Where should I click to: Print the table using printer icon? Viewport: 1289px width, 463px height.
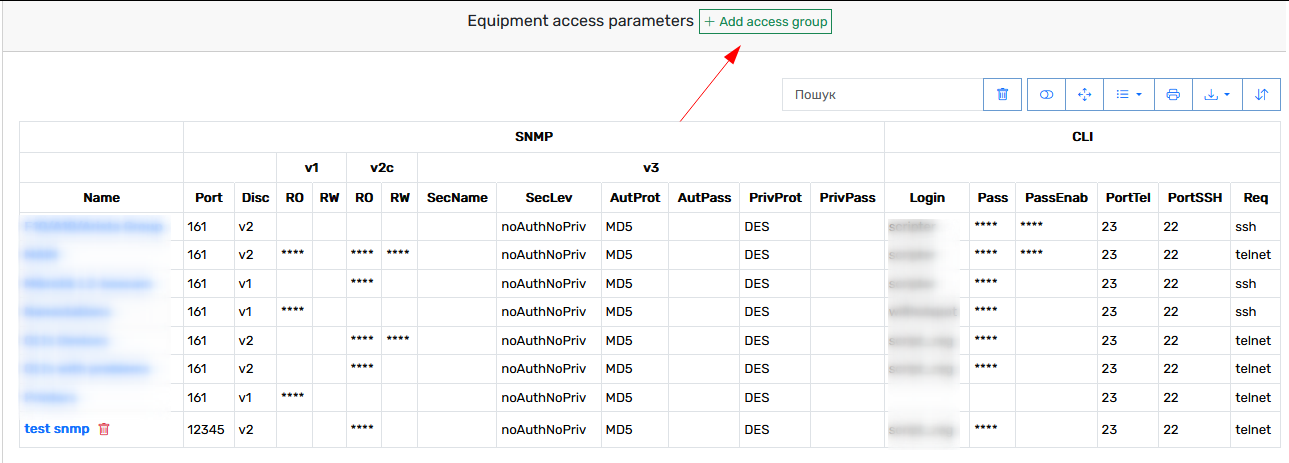pos(1173,95)
